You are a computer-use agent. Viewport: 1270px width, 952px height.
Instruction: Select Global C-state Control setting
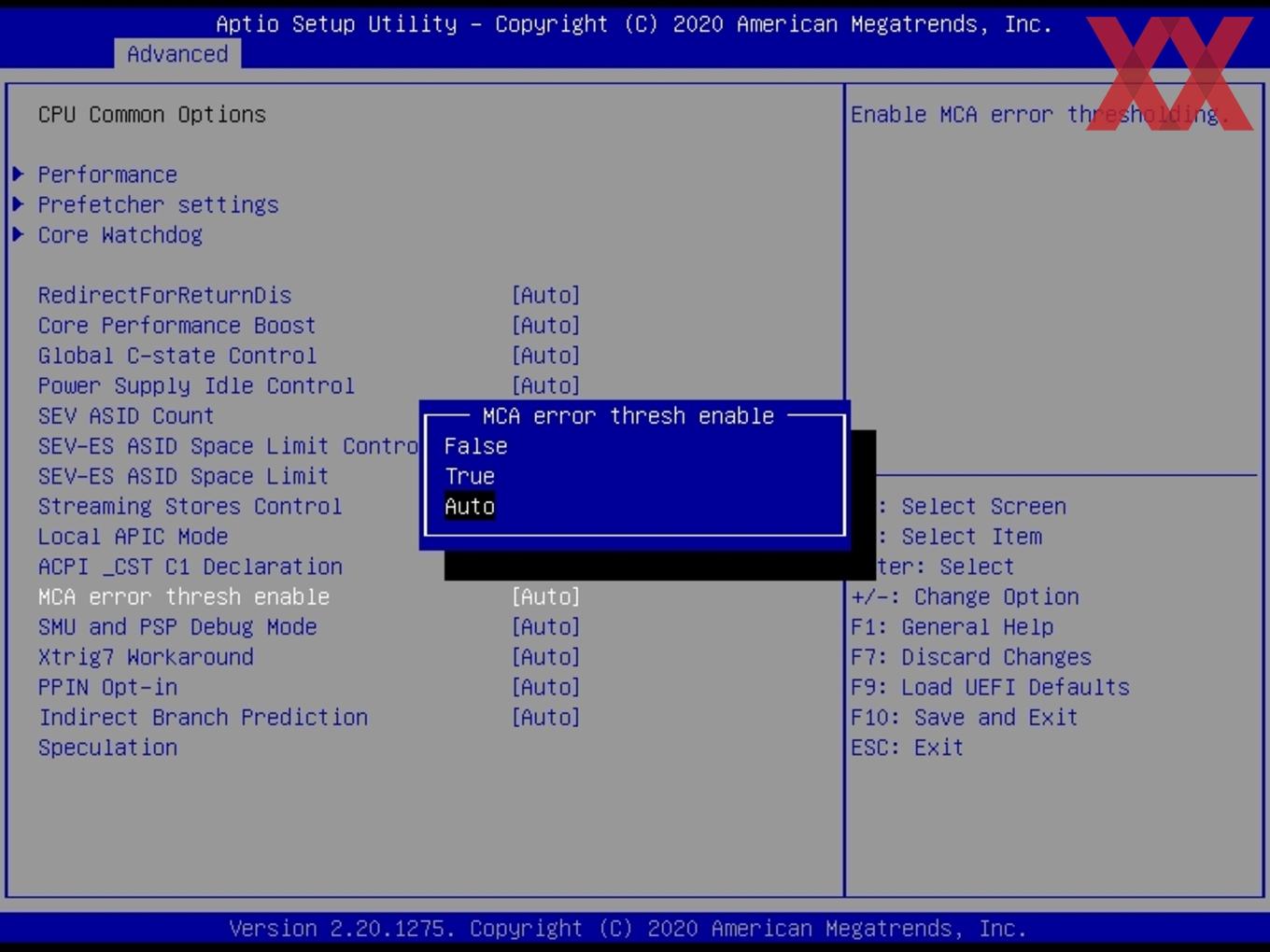176,356
